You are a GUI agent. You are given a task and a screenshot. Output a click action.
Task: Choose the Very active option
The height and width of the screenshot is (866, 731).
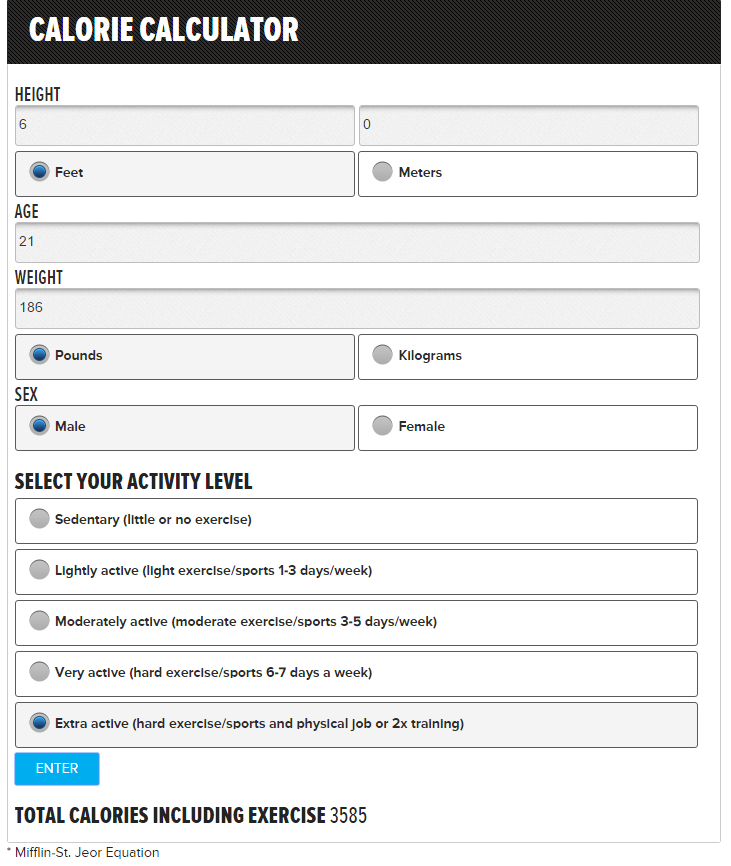tap(356, 674)
